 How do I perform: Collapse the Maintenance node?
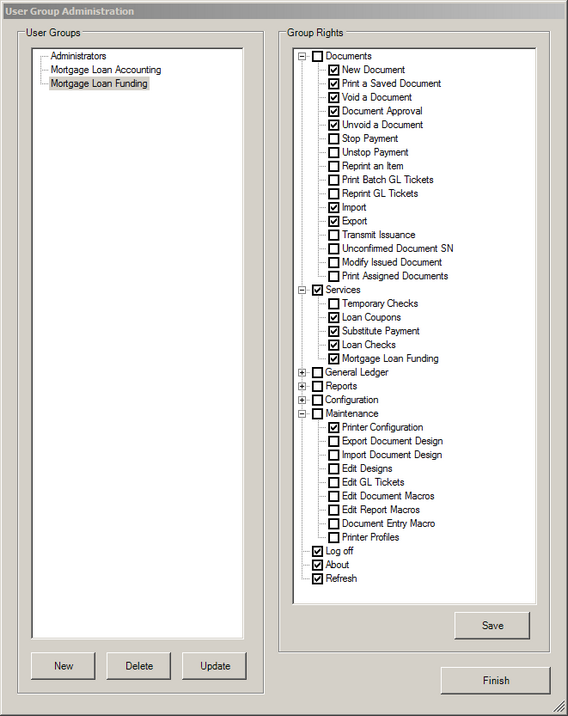coord(302,414)
